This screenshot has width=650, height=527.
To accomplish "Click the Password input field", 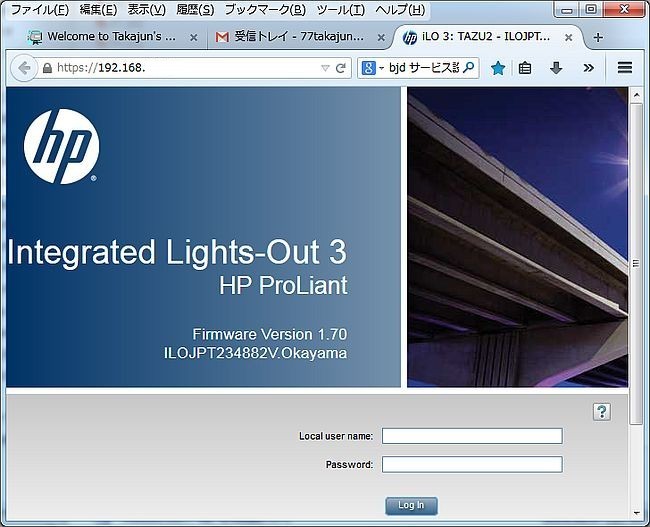I will 472,464.
